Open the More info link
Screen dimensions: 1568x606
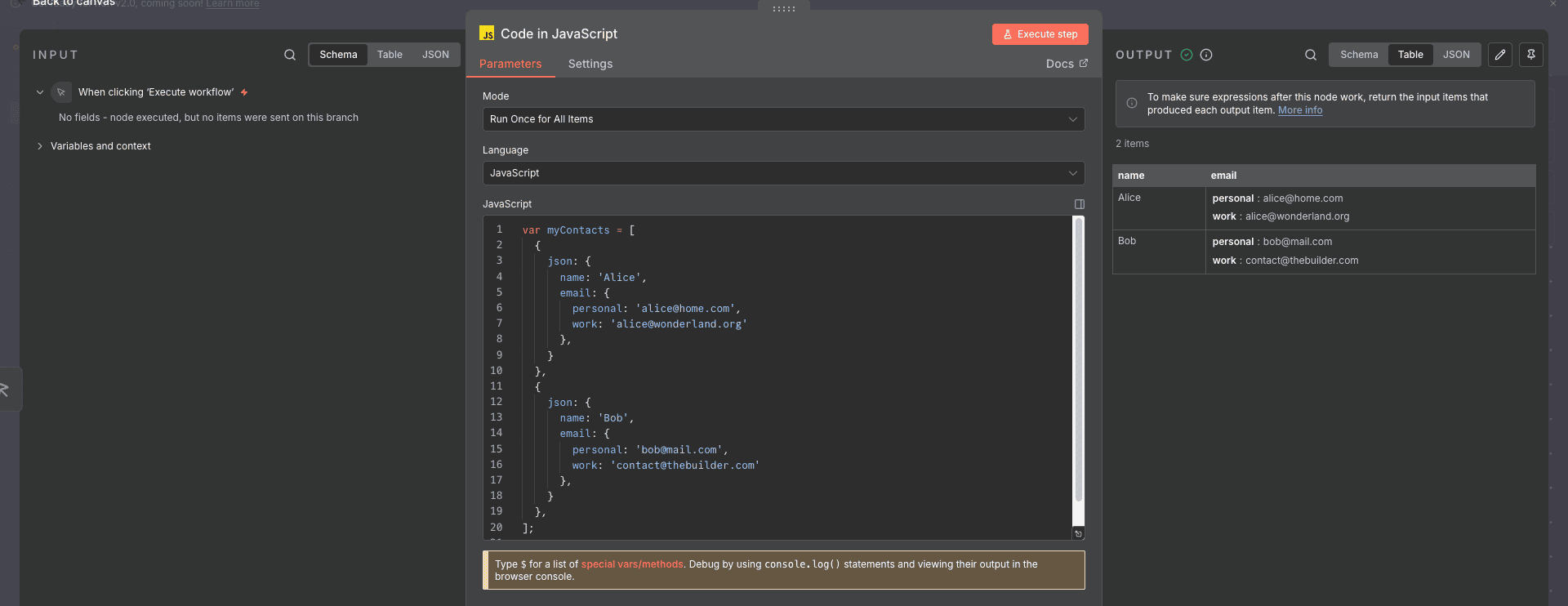coord(1300,110)
